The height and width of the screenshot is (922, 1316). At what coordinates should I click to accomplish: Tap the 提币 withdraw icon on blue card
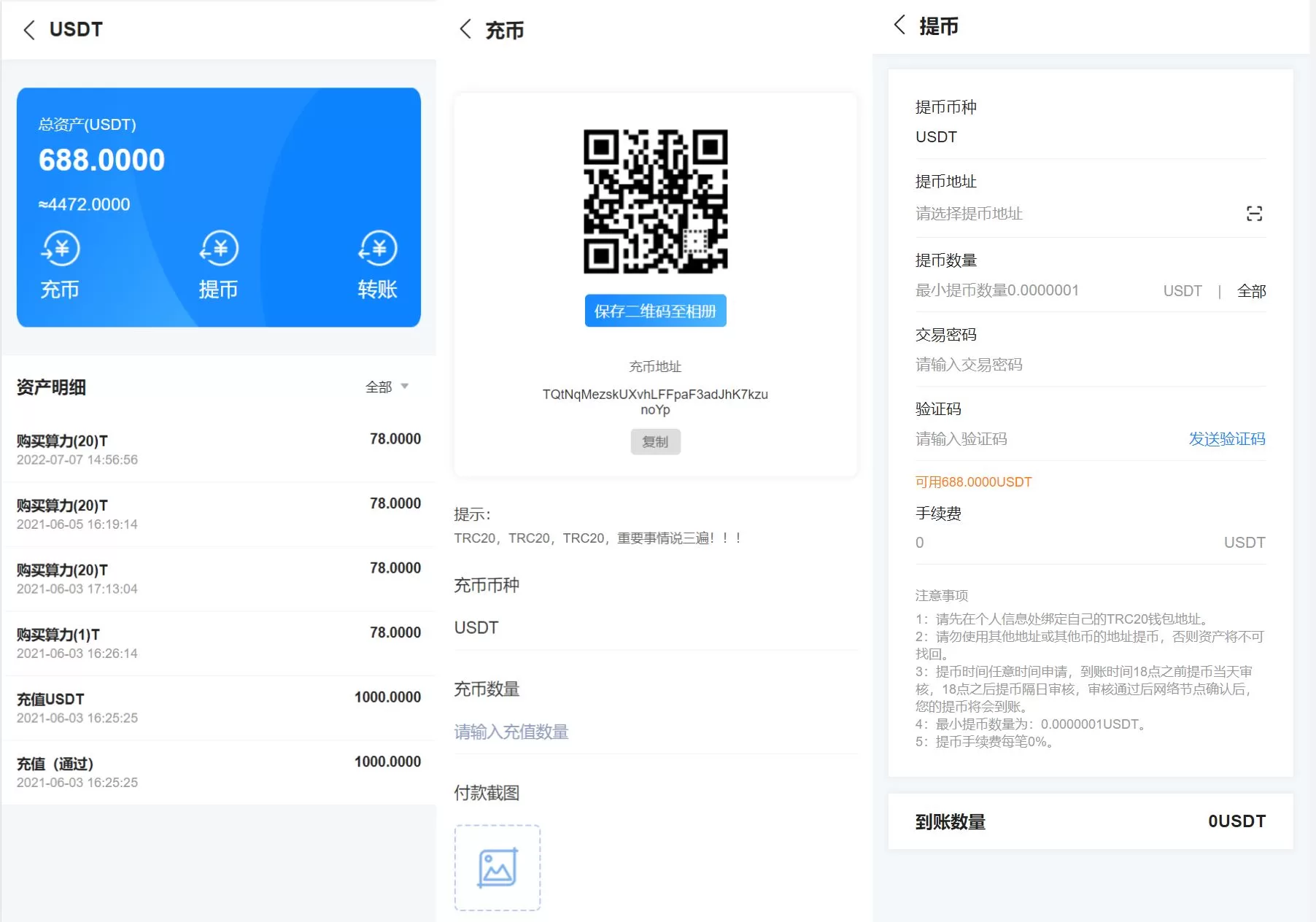tap(219, 249)
